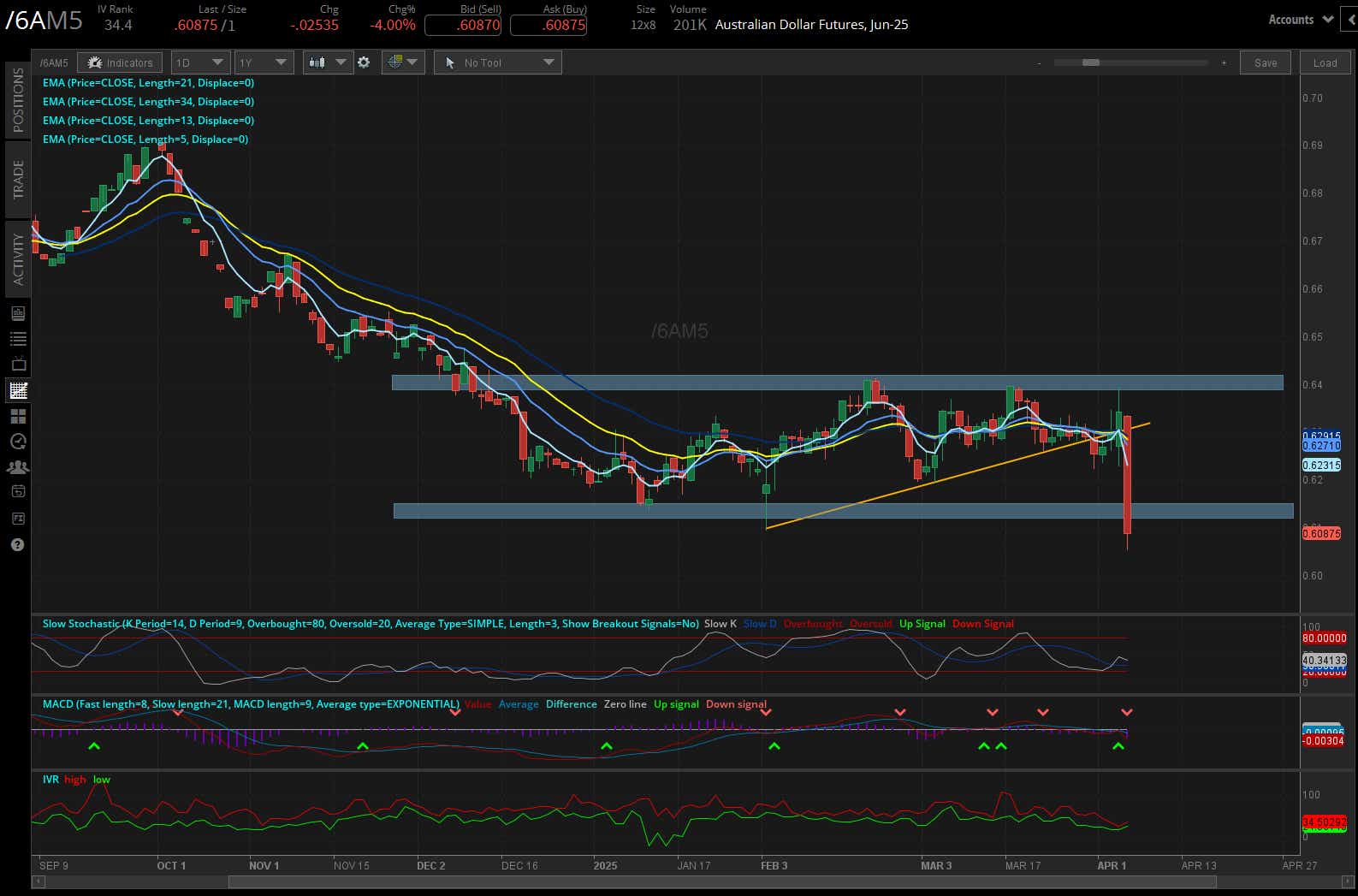Click the collapse chevron next to Accounts

tap(1351, 19)
